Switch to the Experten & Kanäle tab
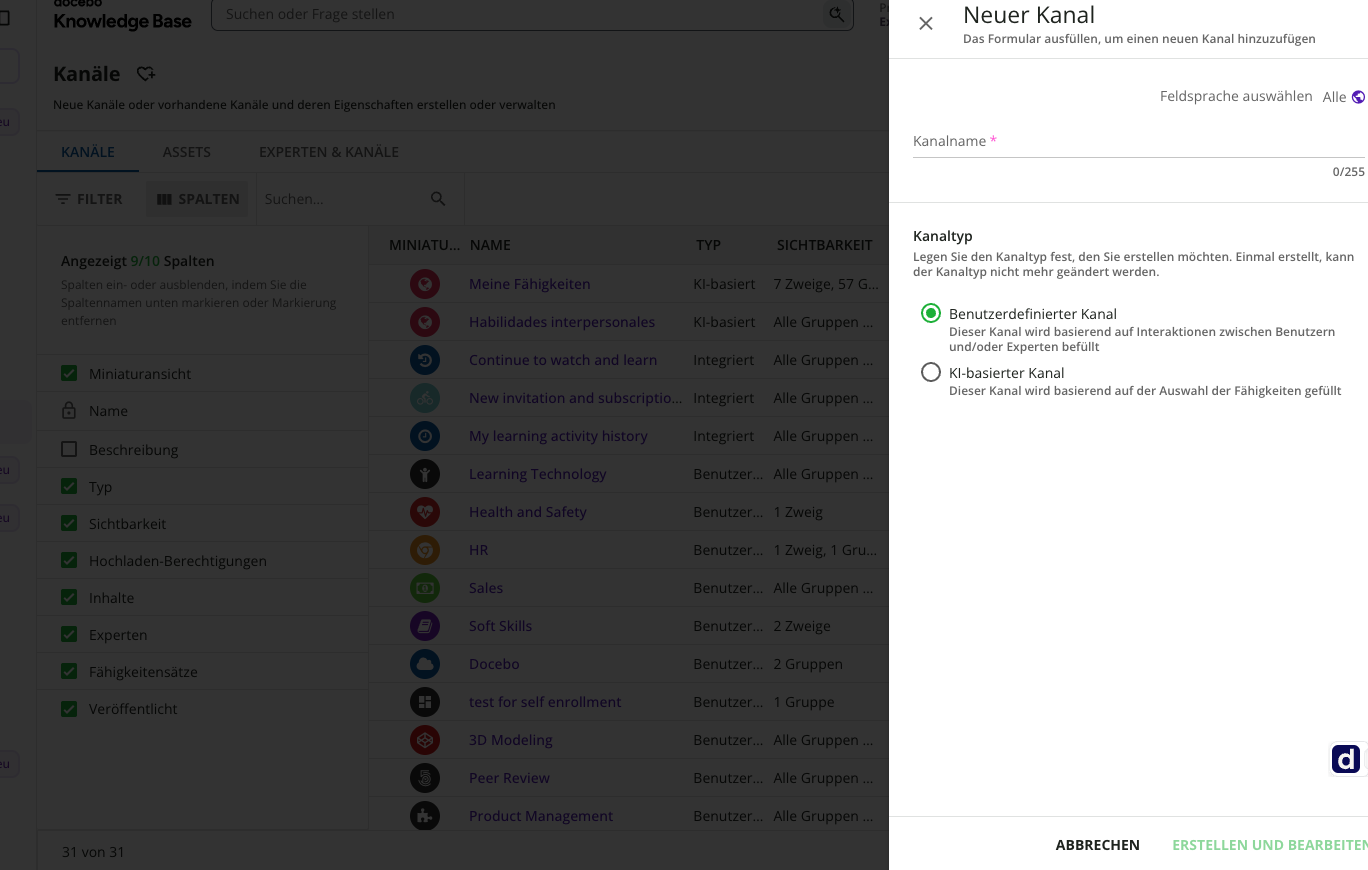 click(329, 152)
